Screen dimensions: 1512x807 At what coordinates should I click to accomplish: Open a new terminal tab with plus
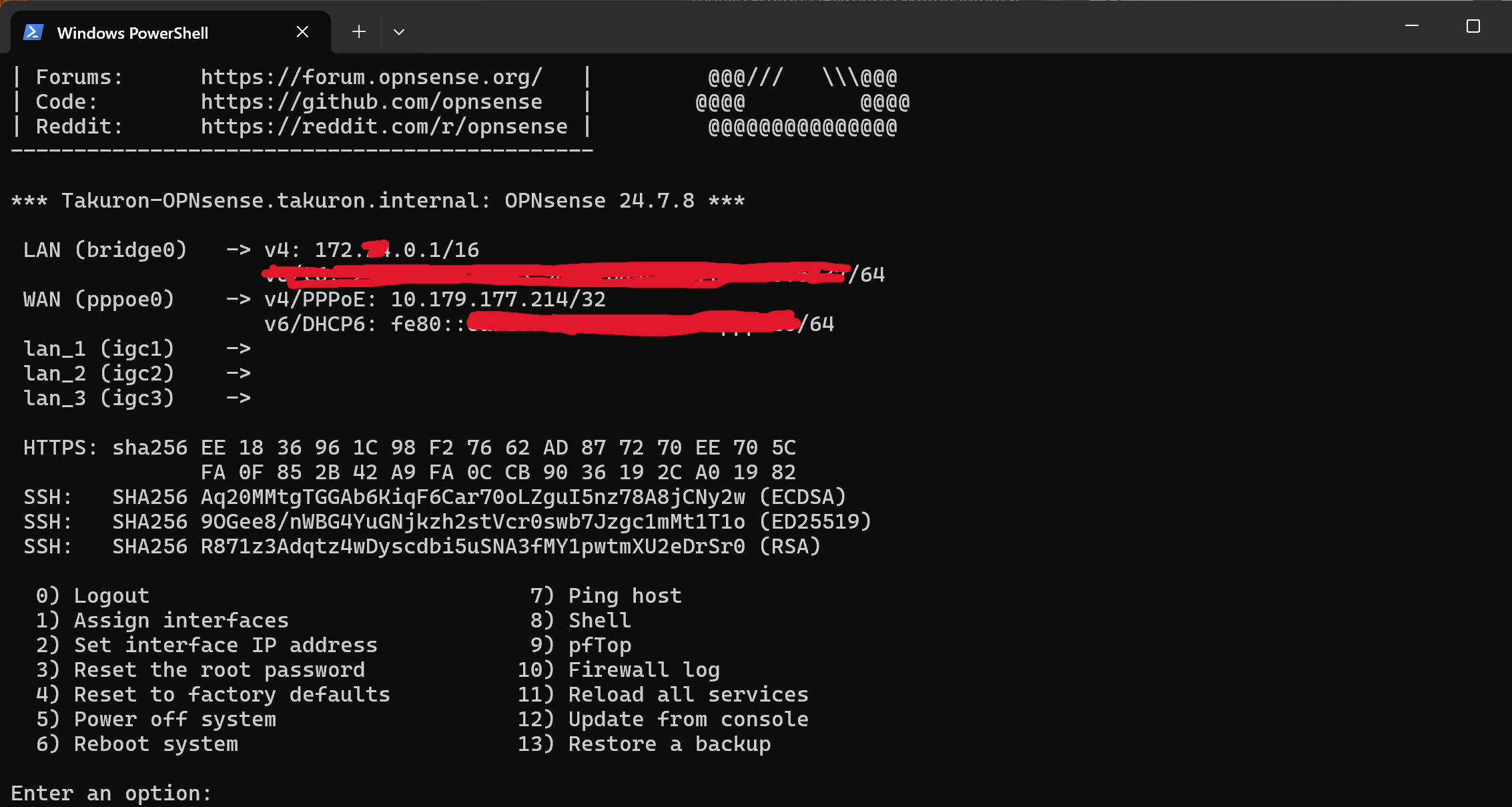[x=359, y=32]
